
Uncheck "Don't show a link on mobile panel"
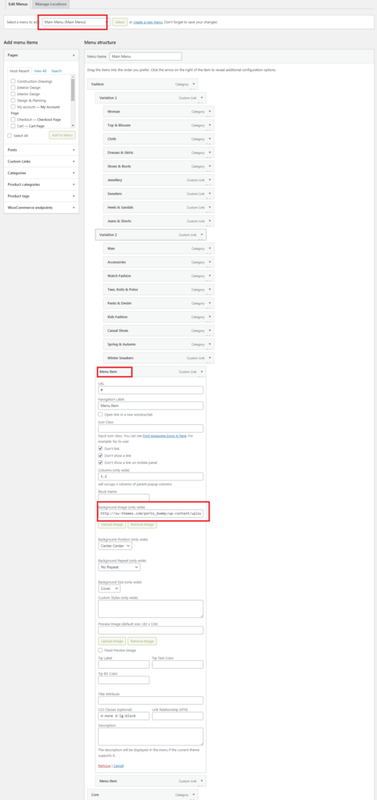pyautogui.click(x=100, y=462)
